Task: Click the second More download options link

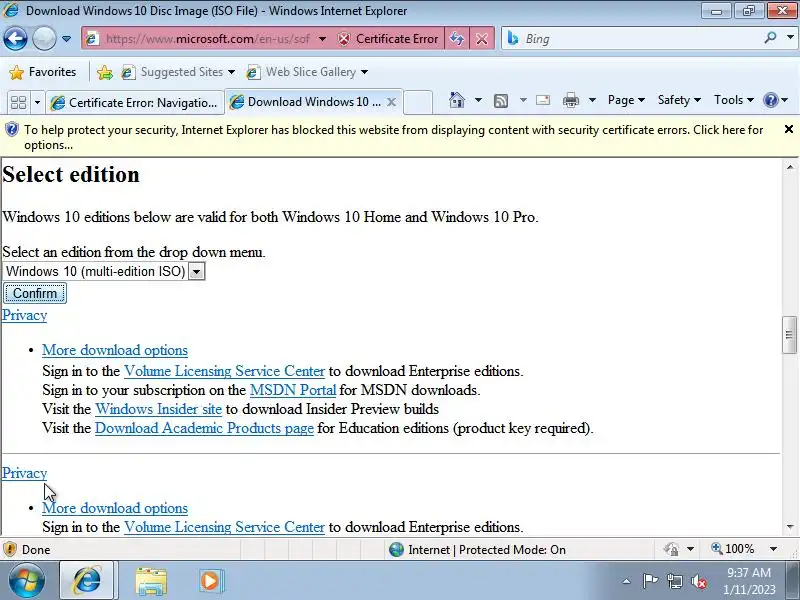Action: 115,508
